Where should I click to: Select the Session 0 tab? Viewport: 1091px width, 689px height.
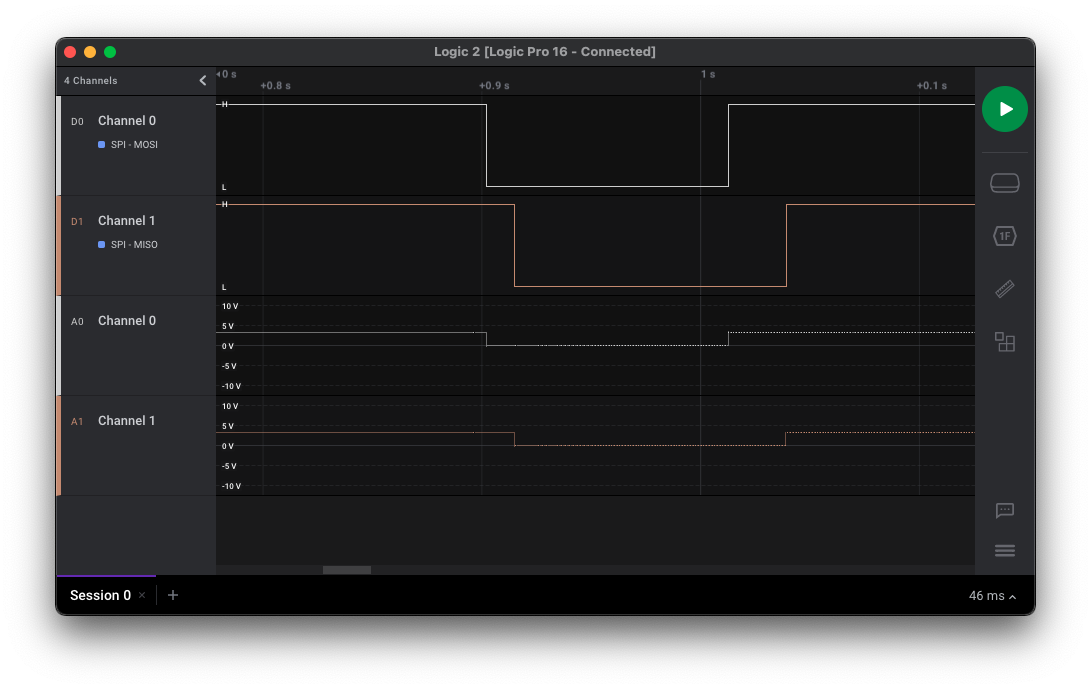click(x=100, y=595)
